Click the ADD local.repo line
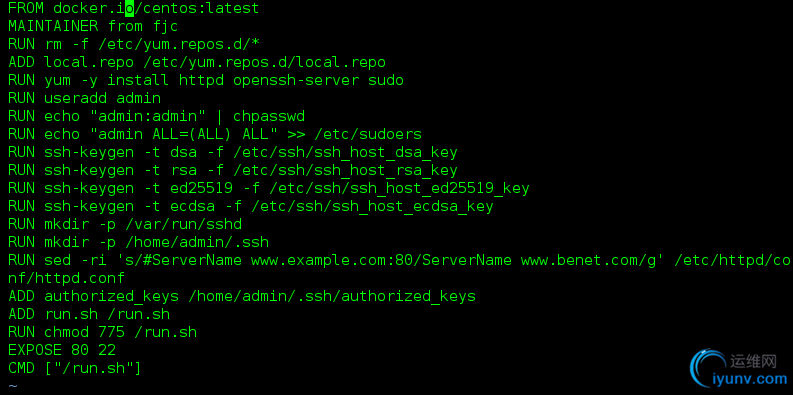The height and width of the screenshot is (395, 793). point(197,62)
